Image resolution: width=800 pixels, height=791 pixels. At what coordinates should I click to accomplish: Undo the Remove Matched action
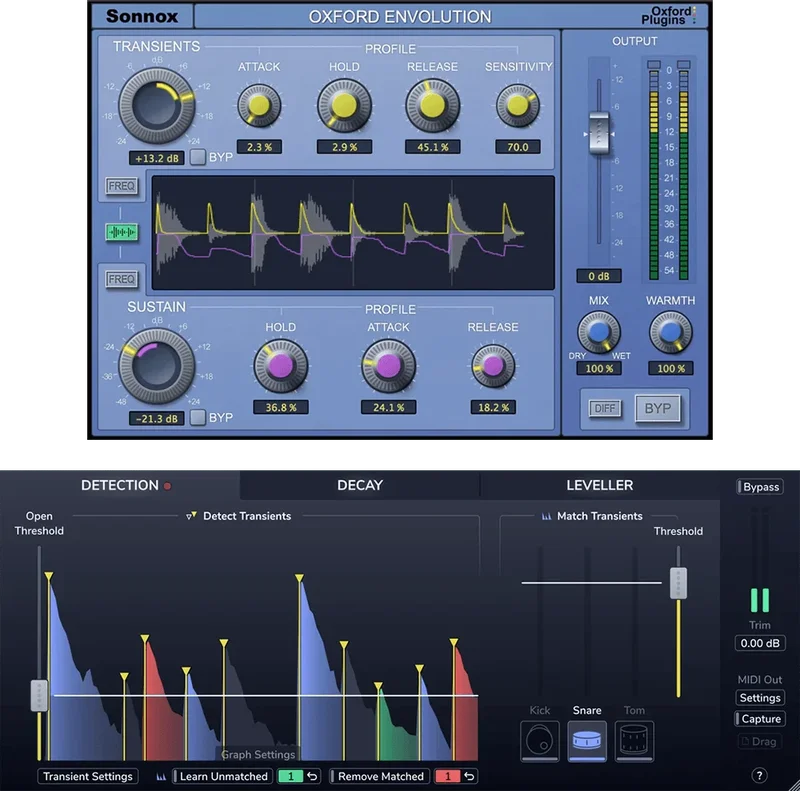tap(469, 776)
